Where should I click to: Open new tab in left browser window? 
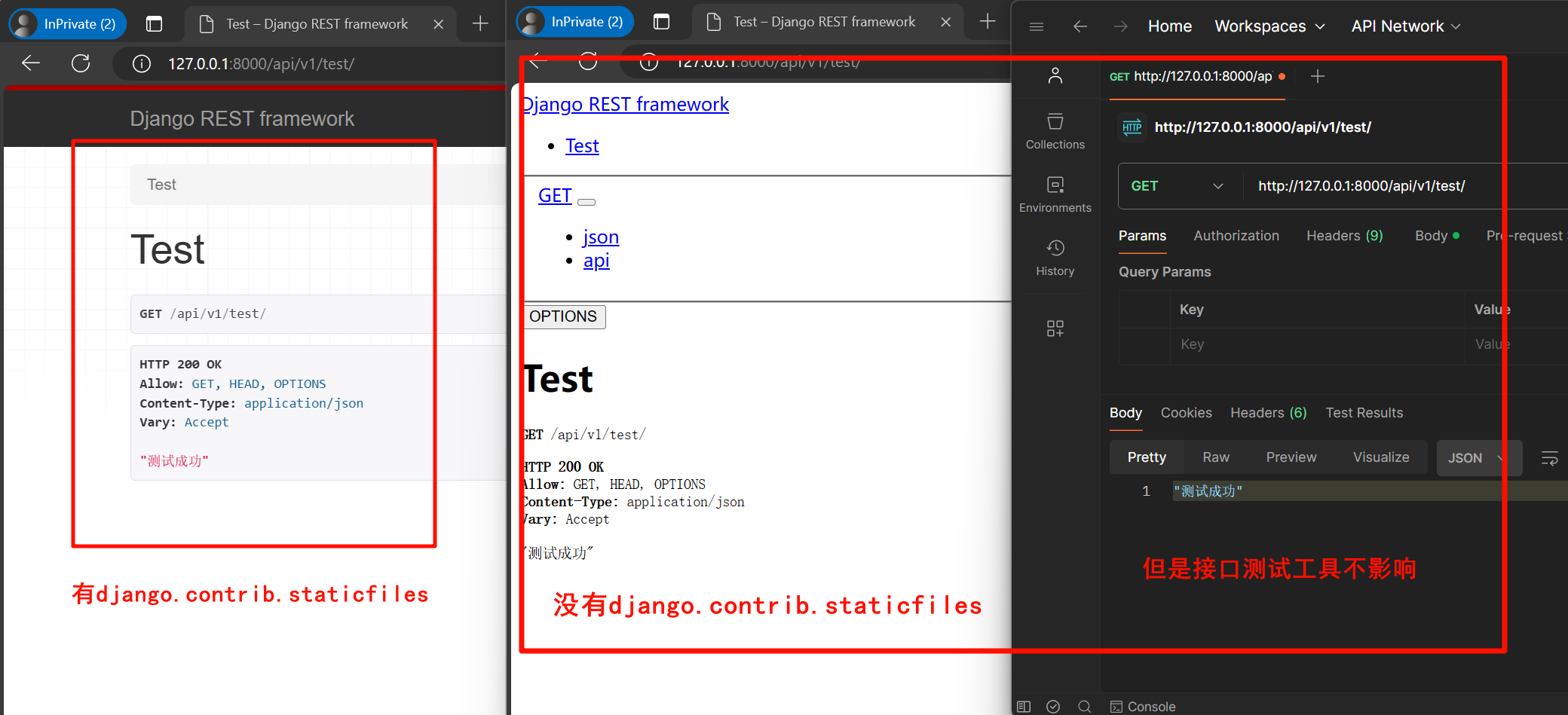480,24
